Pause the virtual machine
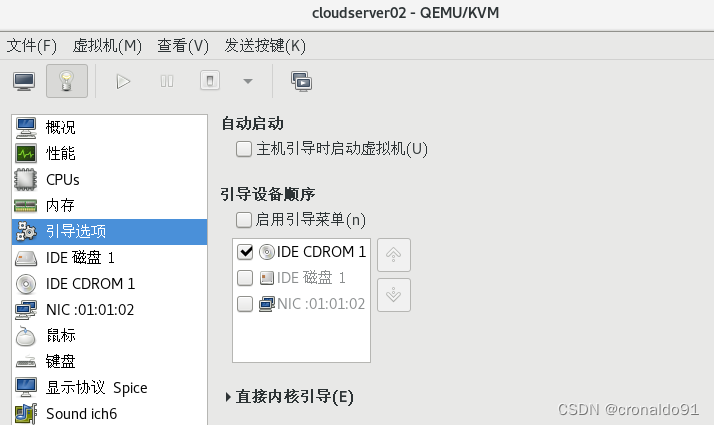The width and height of the screenshot is (714, 425). (x=167, y=82)
